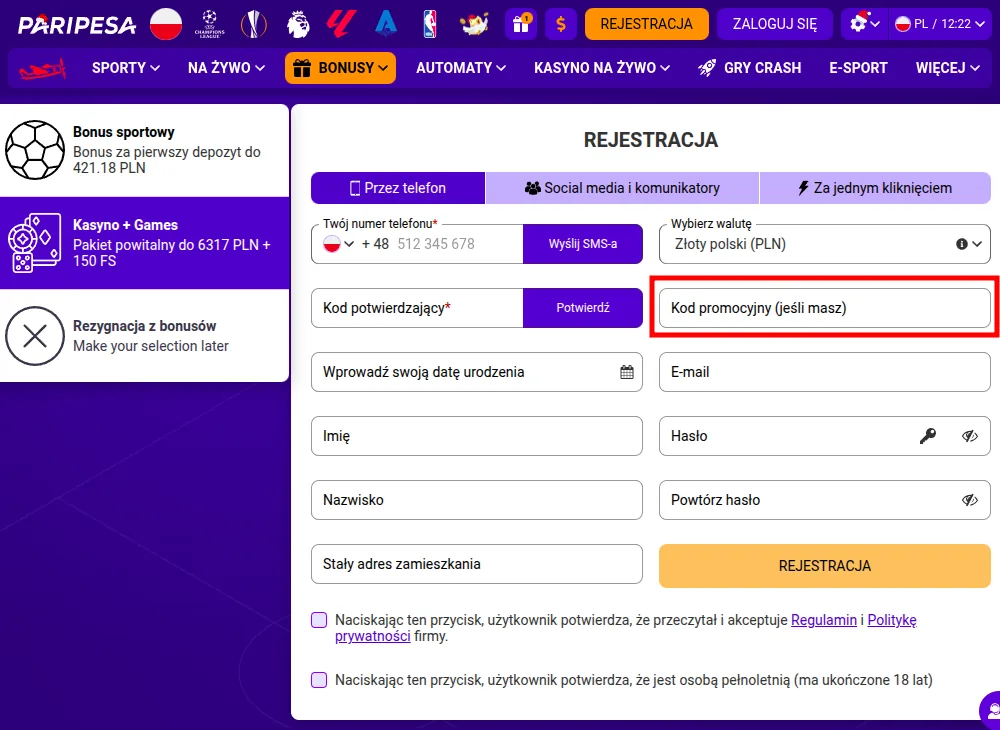Show the Hasło password with the eye toggle
Image resolution: width=1000 pixels, height=730 pixels.
971,436
